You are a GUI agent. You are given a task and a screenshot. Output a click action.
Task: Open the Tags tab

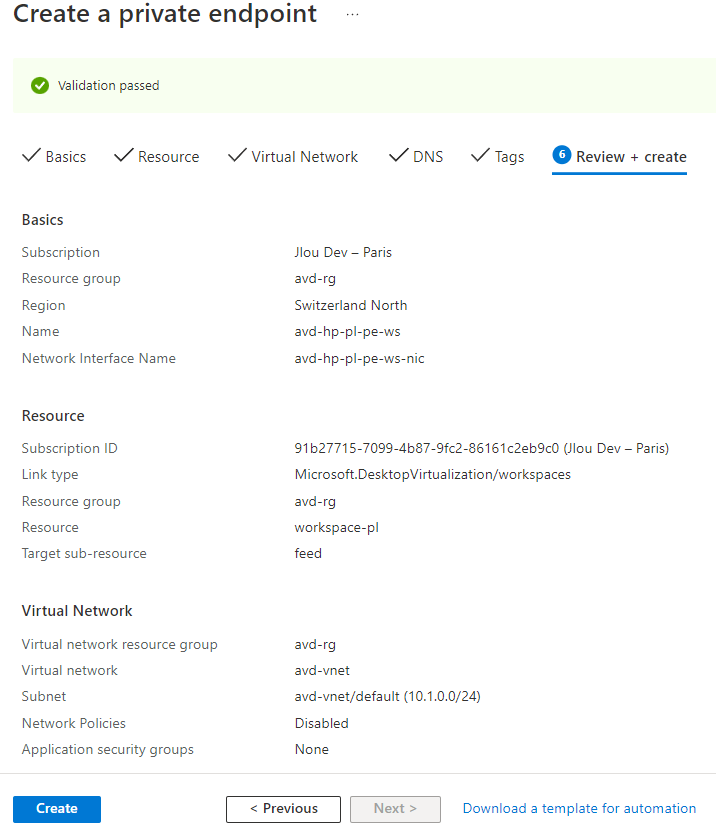coord(498,157)
